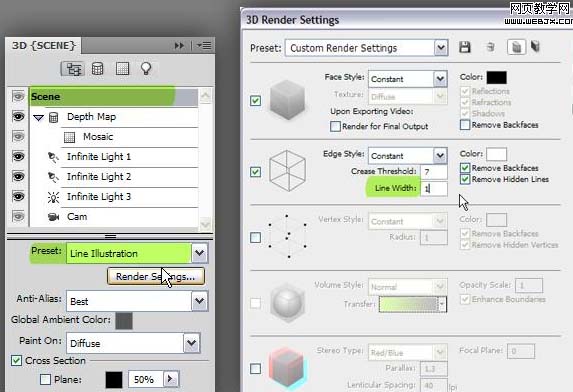Image resolution: width=573 pixels, height=392 pixels.
Task: Select the Filter By Lights bulb icon
Action: (x=146, y=68)
